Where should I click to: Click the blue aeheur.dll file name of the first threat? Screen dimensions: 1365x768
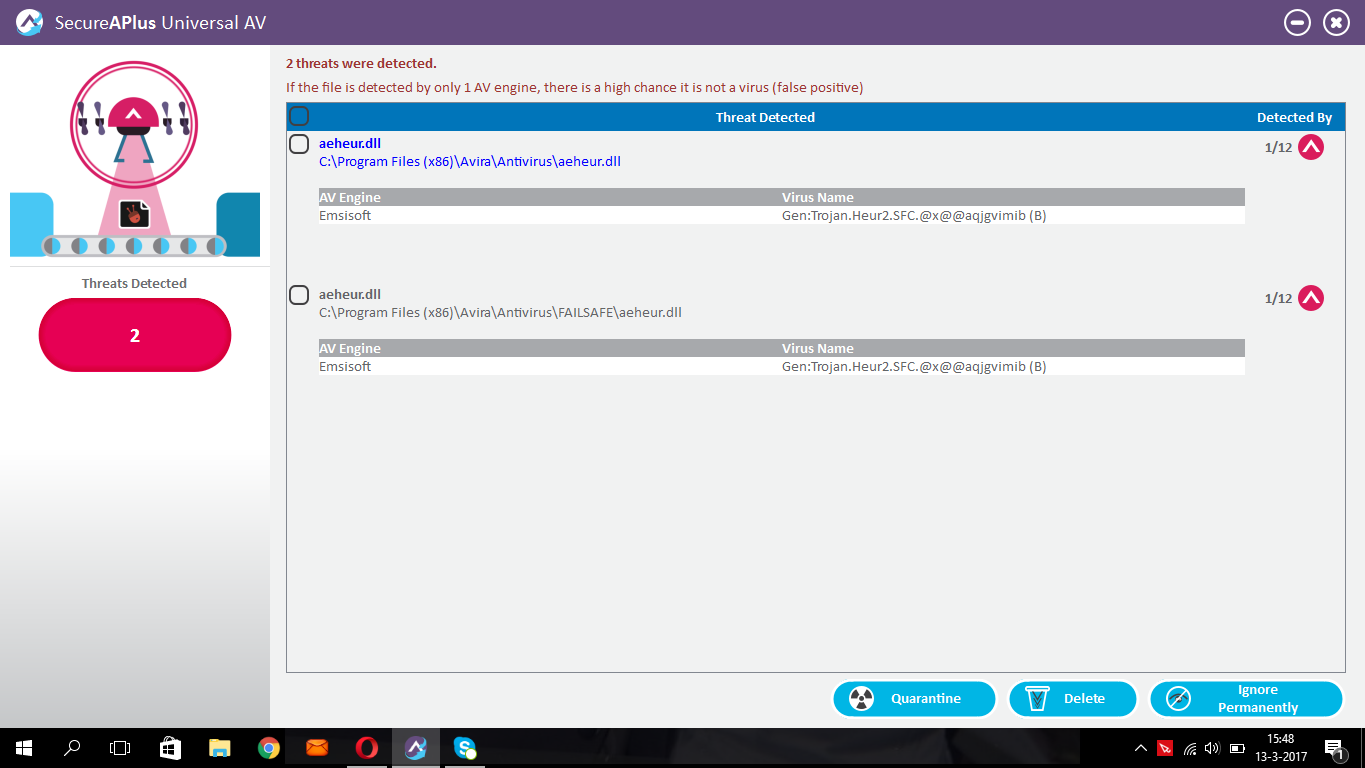pyautogui.click(x=350, y=144)
